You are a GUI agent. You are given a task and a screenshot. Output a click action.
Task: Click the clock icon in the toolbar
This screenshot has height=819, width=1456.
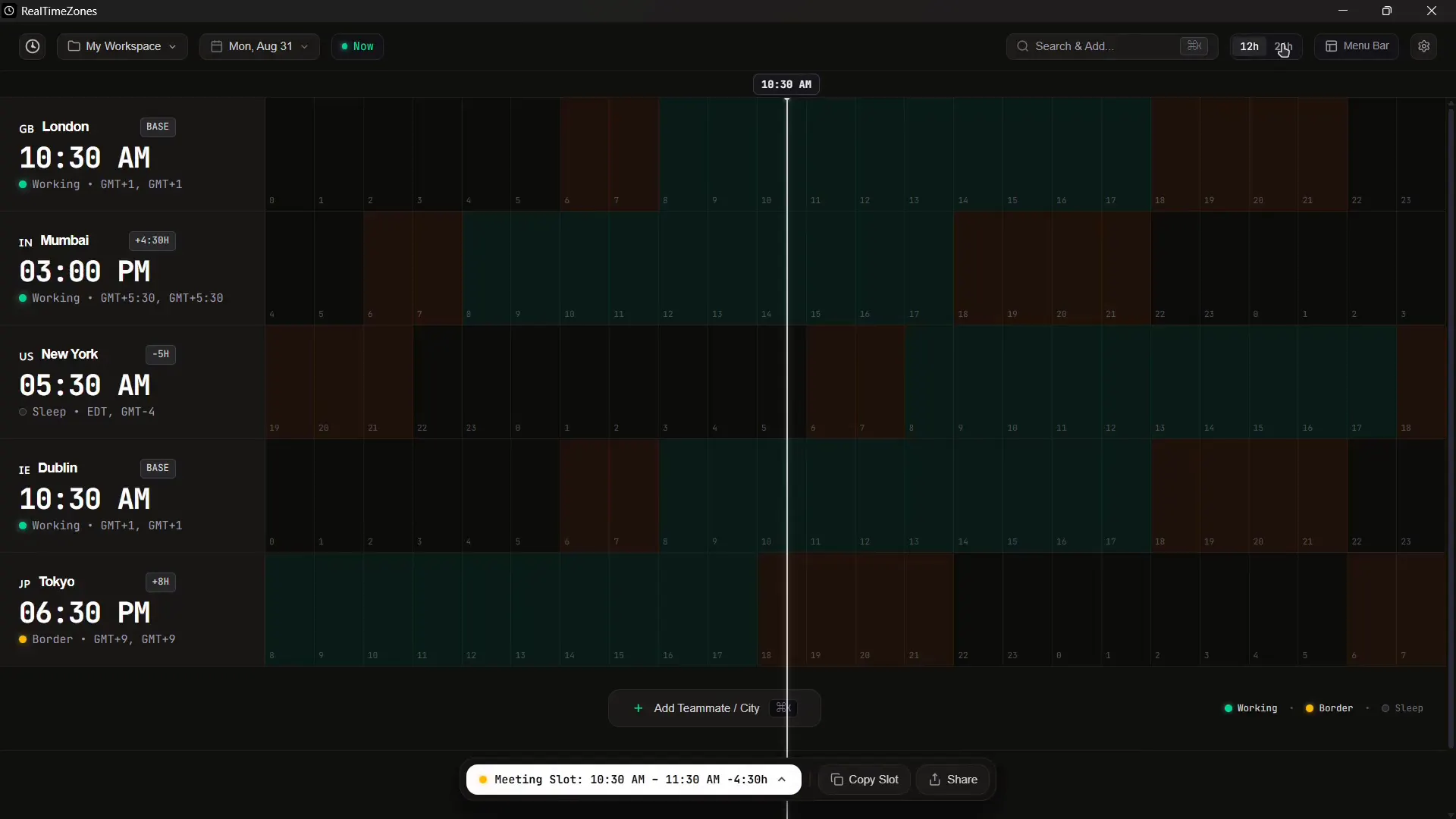click(x=33, y=46)
